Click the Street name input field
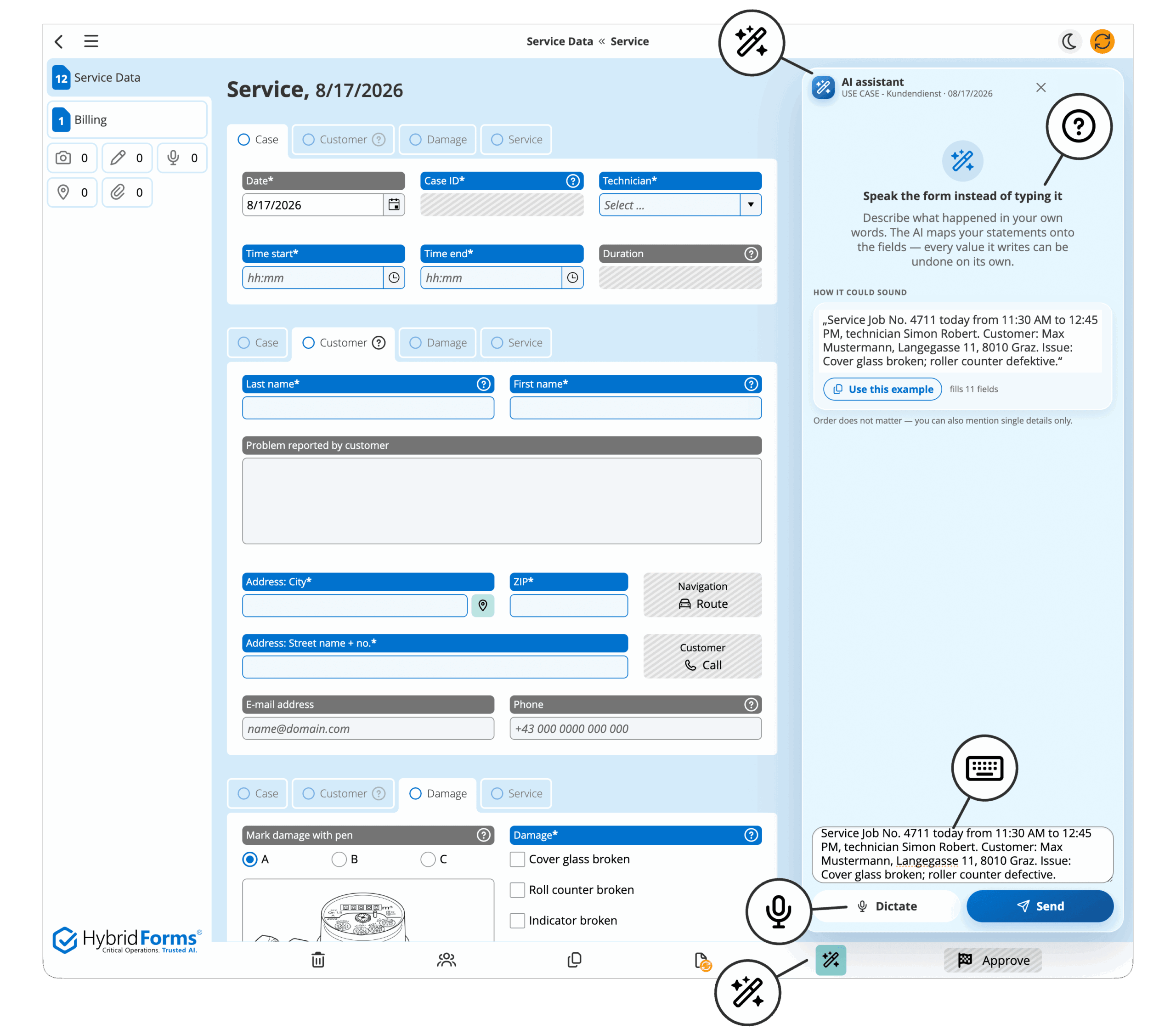The width and height of the screenshot is (1176, 1035). (435, 667)
